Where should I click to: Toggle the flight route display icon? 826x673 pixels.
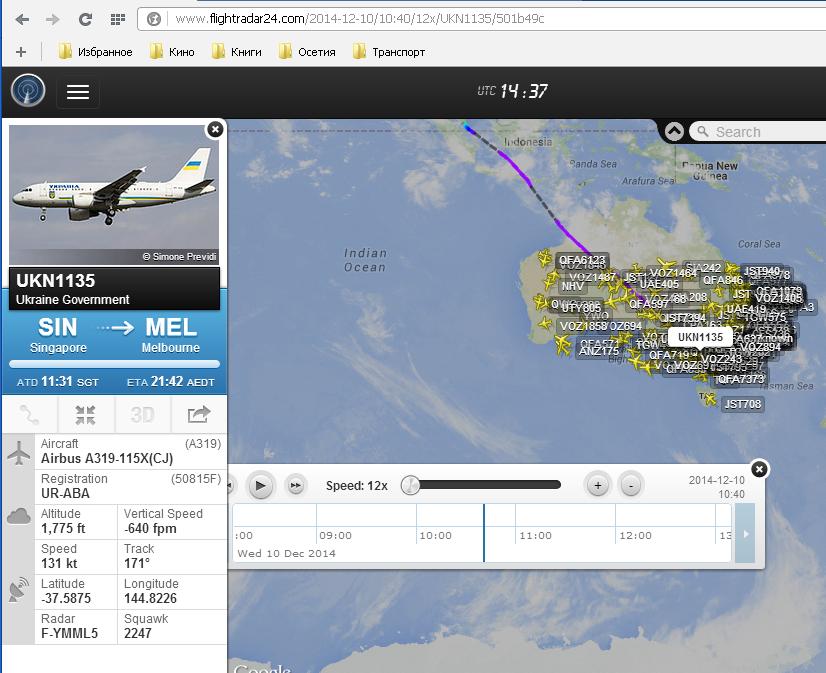[30, 414]
